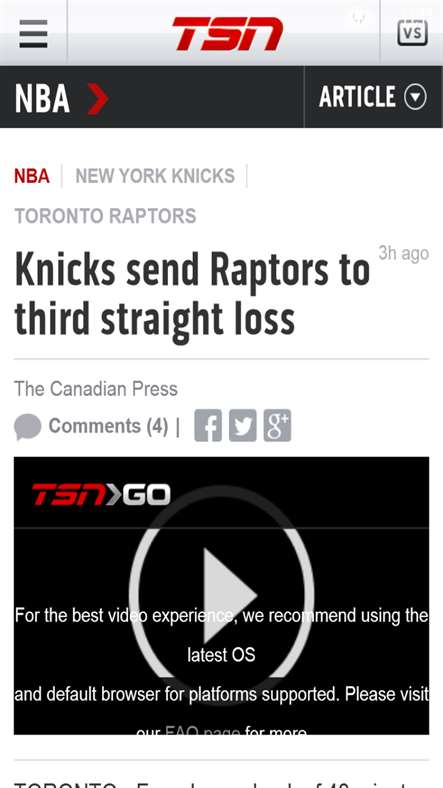
Task: Share article on Facebook
Action: click(208, 426)
